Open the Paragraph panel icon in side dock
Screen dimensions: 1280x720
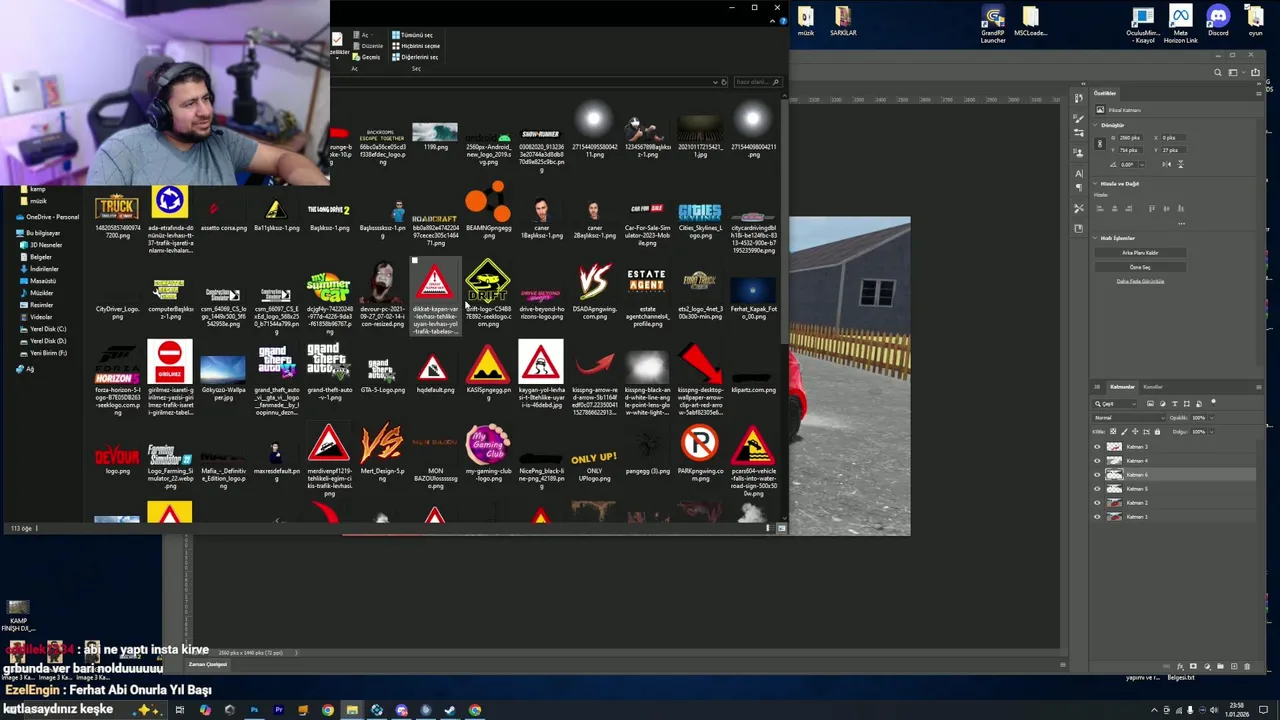pos(1079,188)
